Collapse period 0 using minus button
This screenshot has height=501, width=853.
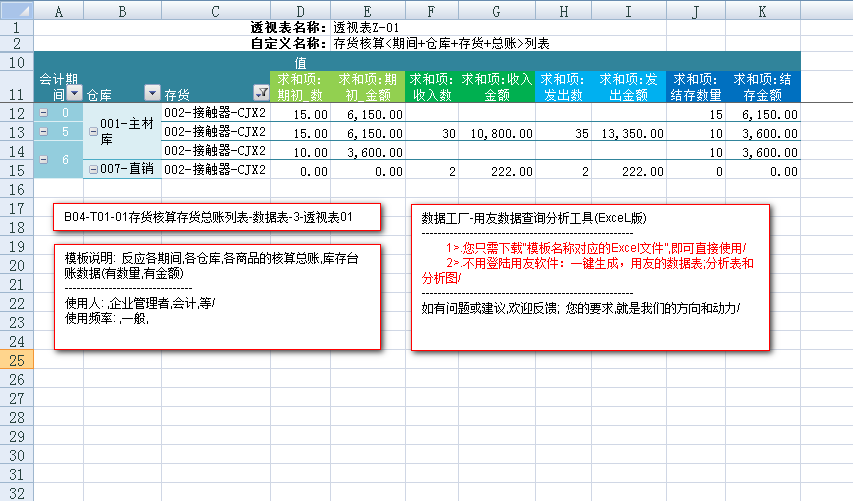click(43, 114)
